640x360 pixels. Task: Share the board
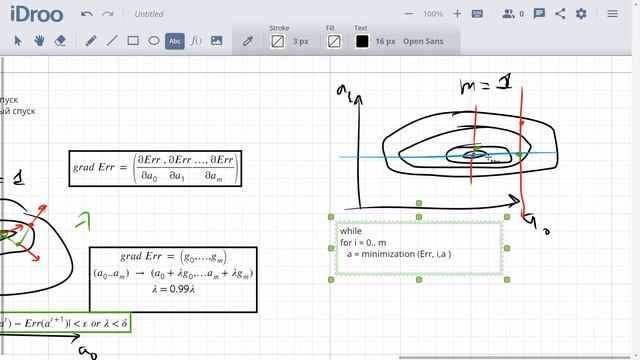coord(560,14)
